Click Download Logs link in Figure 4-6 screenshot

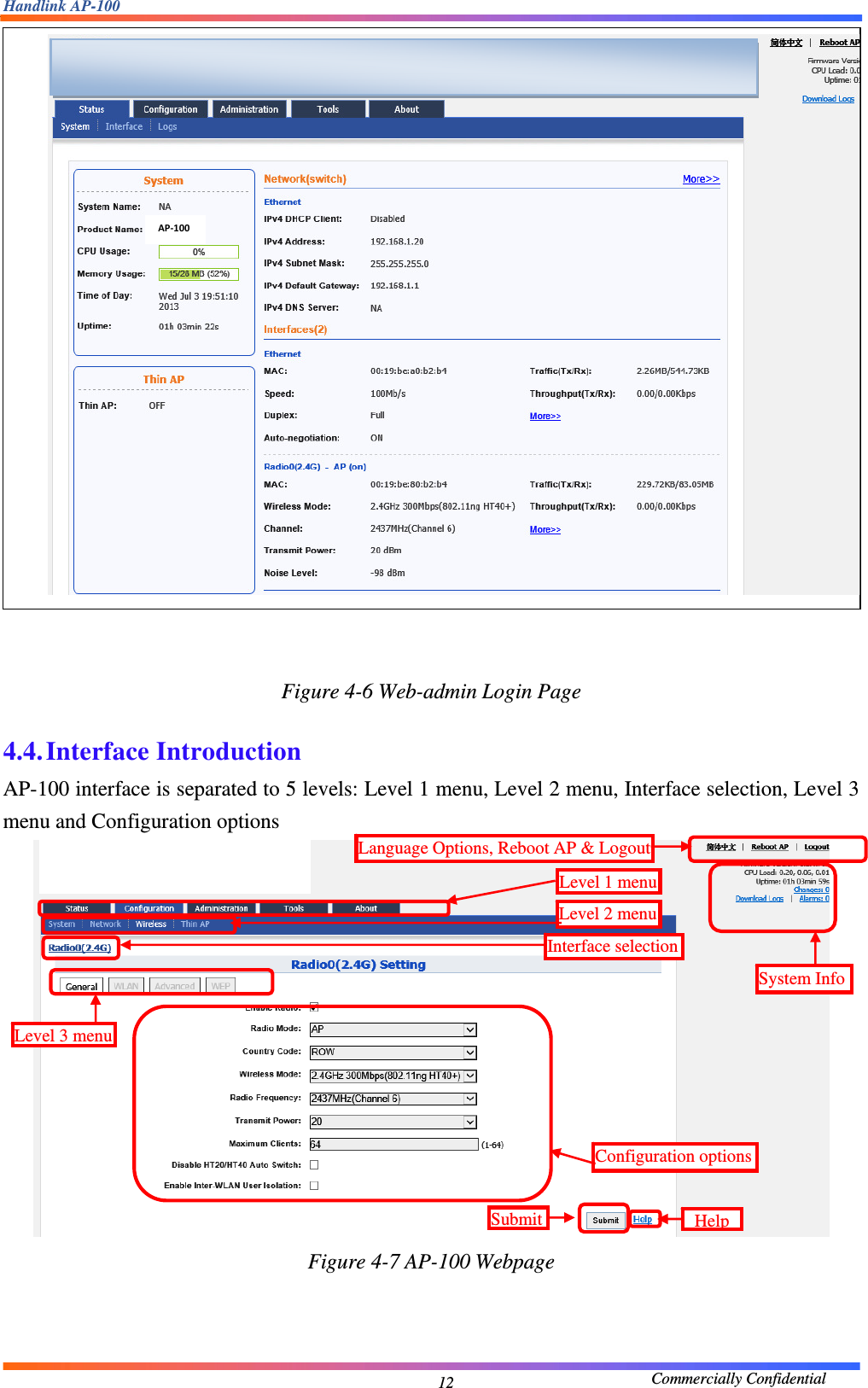point(828,99)
